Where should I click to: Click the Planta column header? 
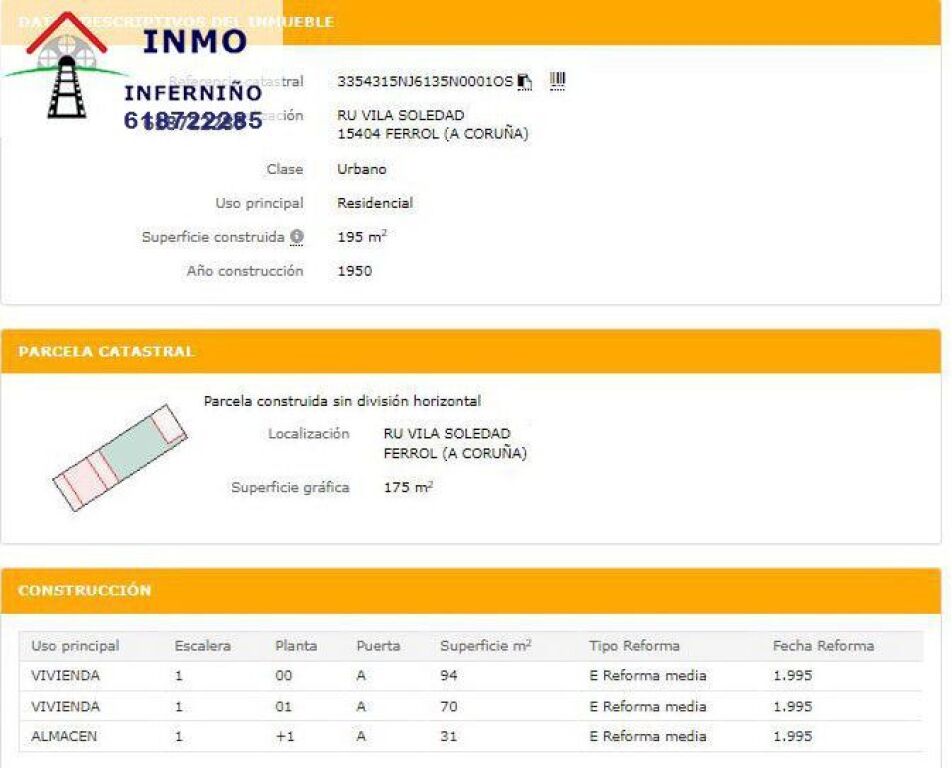click(x=296, y=646)
